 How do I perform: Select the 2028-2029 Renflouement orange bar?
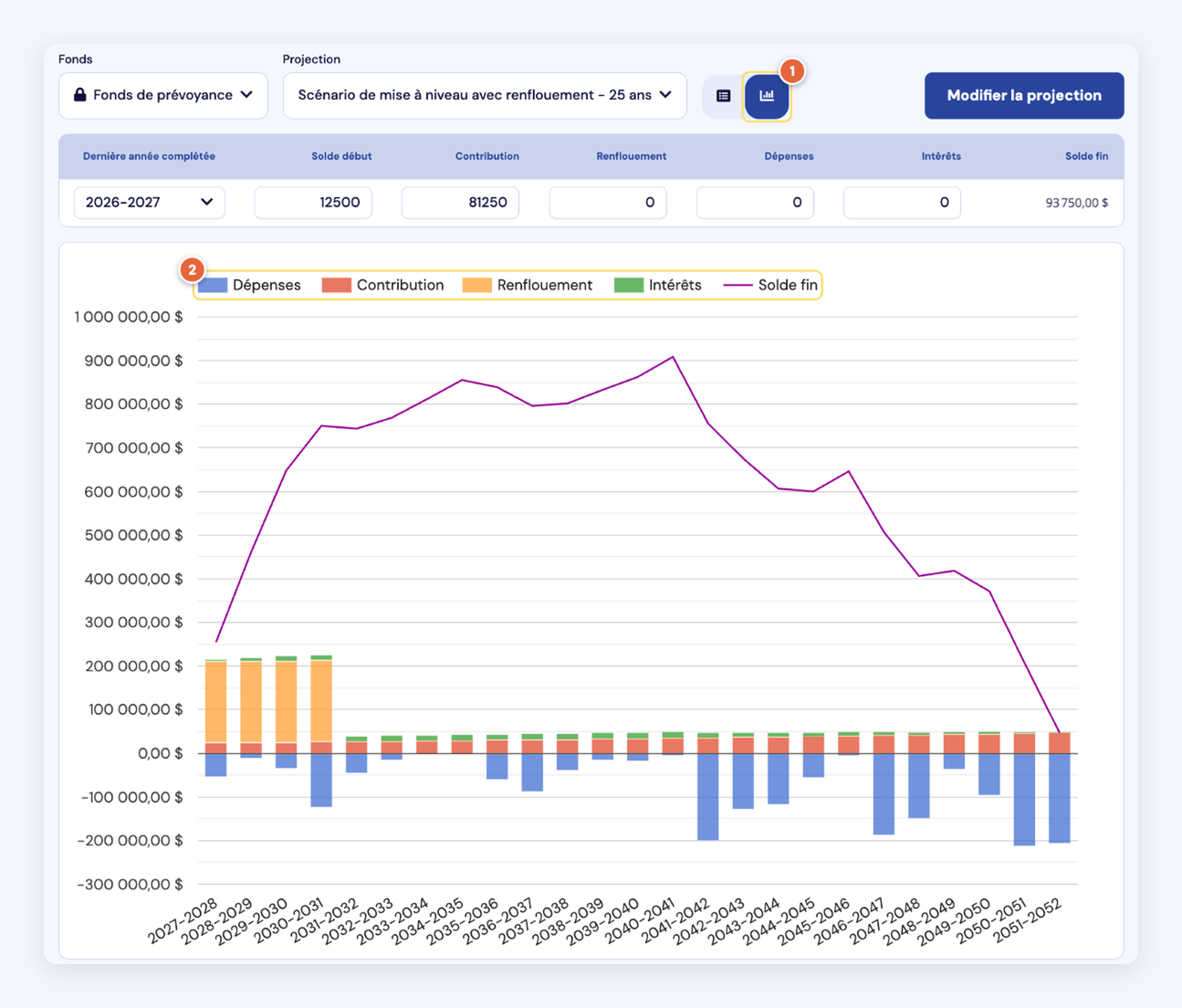(251, 702)
